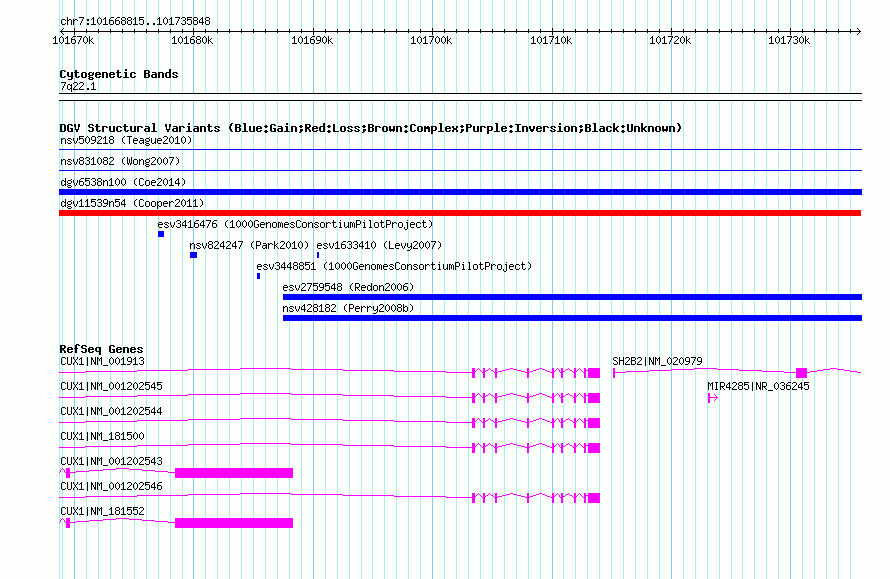Click the esv2759548 (Redon2006) label
This screenshot has width=890, height=579.
(x=349, y=287)
